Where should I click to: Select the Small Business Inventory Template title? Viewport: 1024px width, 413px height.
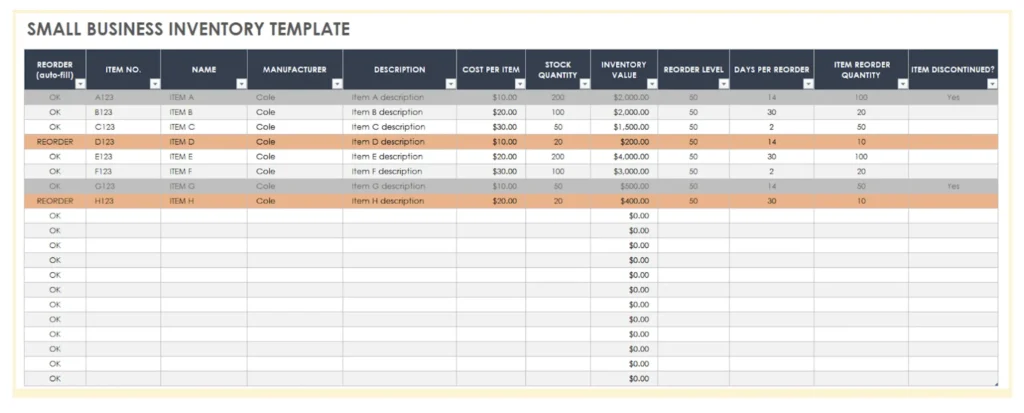(x=189, y=29)
